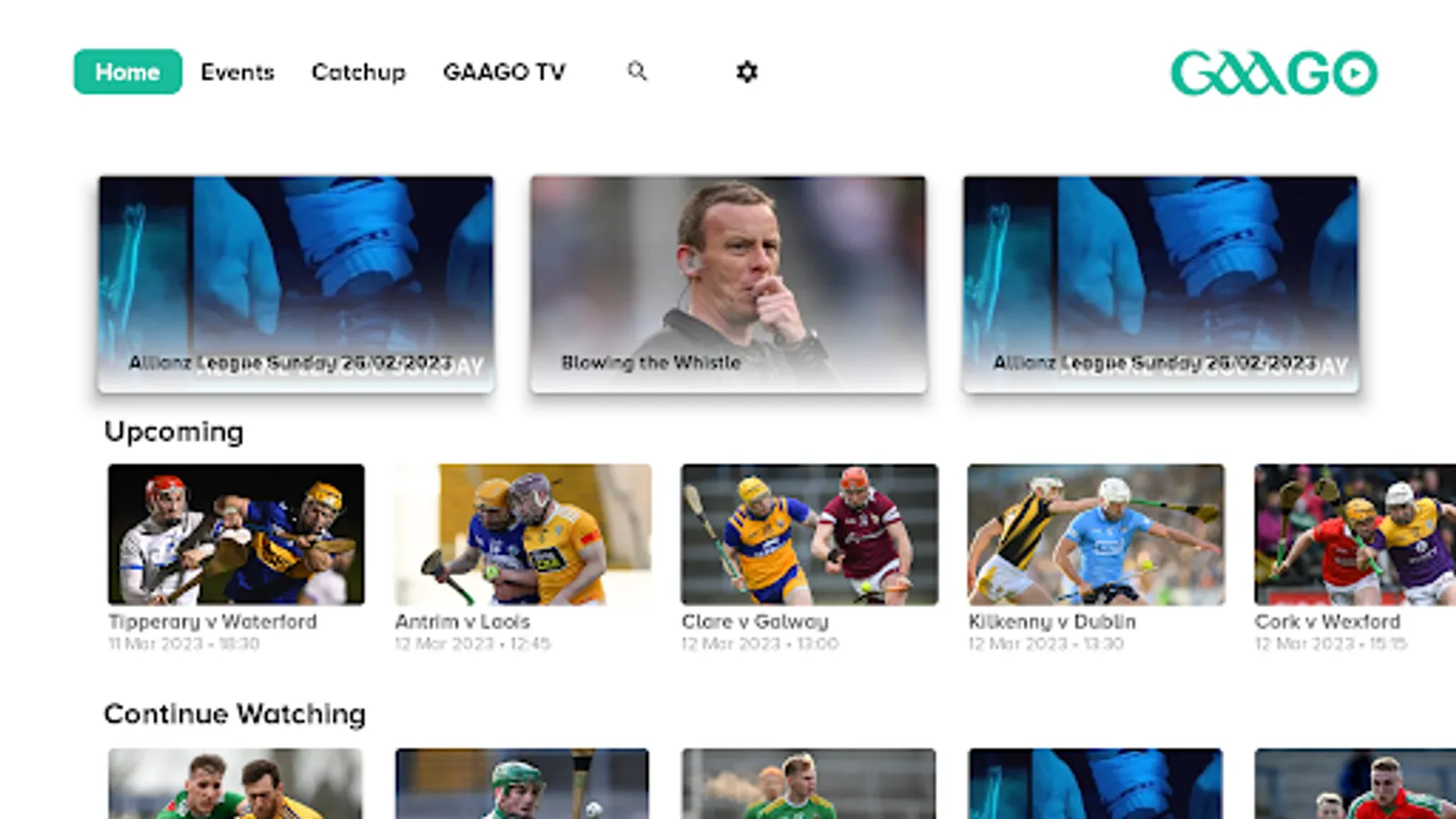Resume the Continue Watching video below Cork v Wexford
This screenshot has width=1456, height=819.
[x=1355, y=784]
